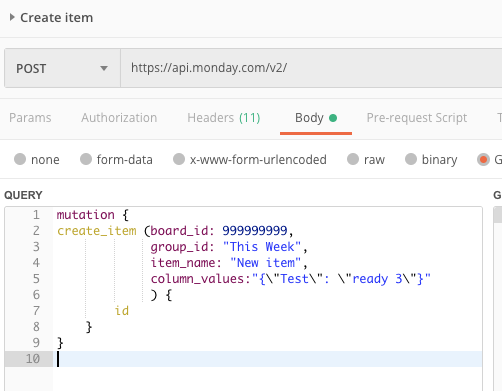
Task: Select the GraphQL radio button
Action: (483, 159)
